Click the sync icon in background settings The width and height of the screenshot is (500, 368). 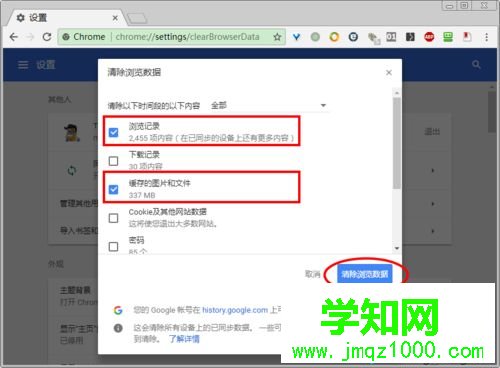pos(72,171)
